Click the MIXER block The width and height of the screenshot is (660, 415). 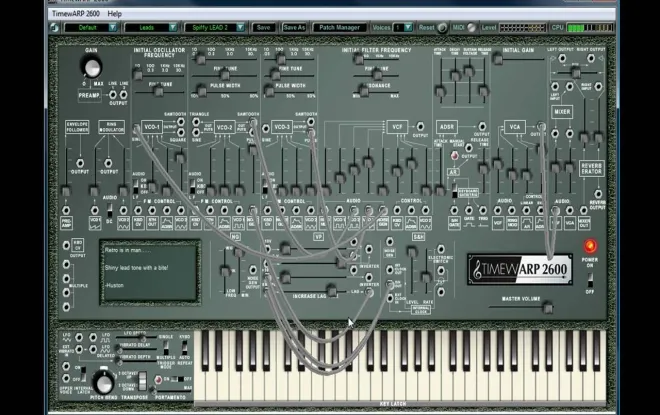tap(562, 112)
